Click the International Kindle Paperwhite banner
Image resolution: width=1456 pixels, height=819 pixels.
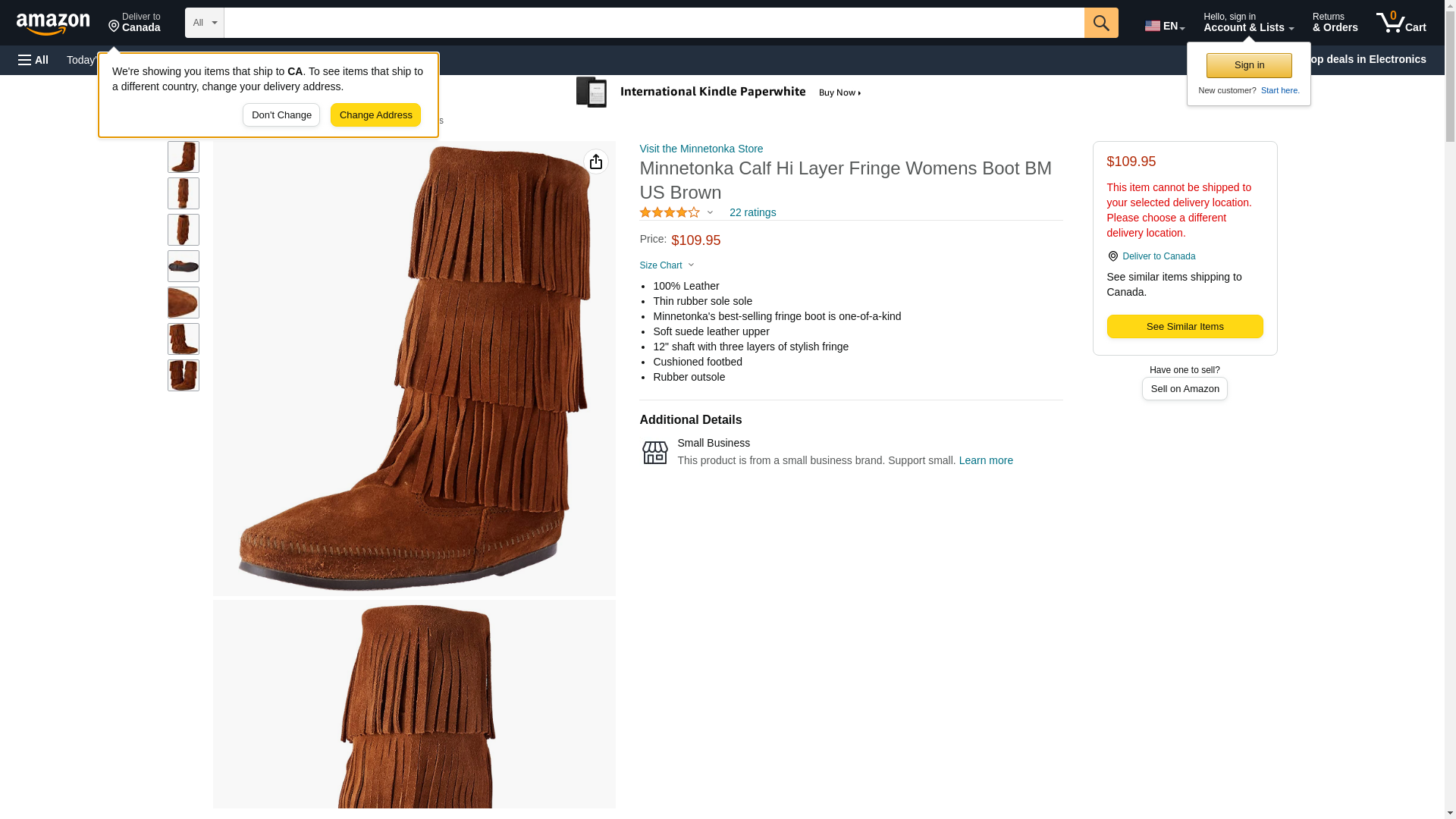(x=719, y=93)
